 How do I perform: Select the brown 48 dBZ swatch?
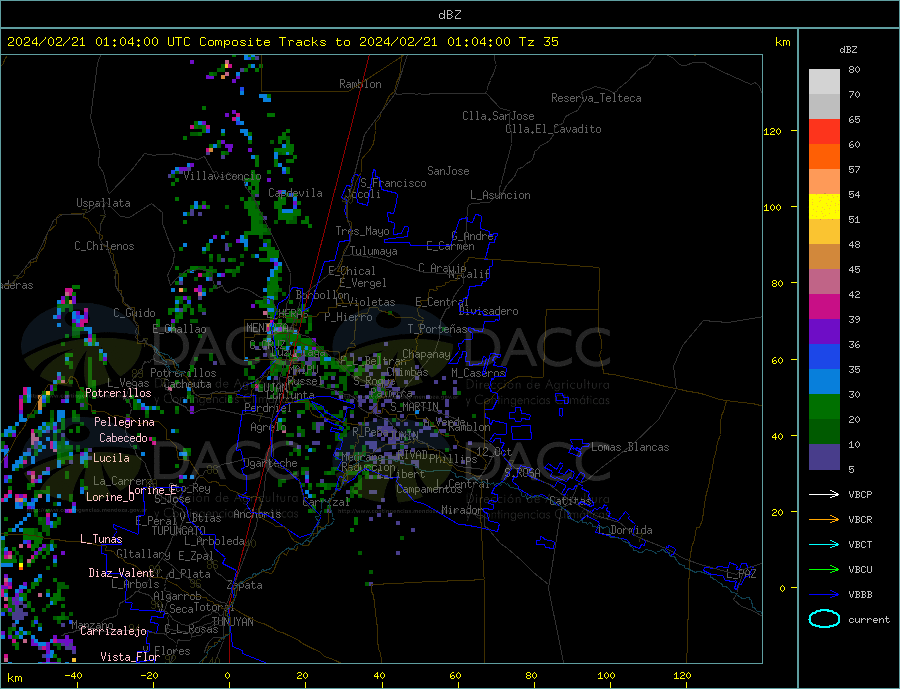824,257
